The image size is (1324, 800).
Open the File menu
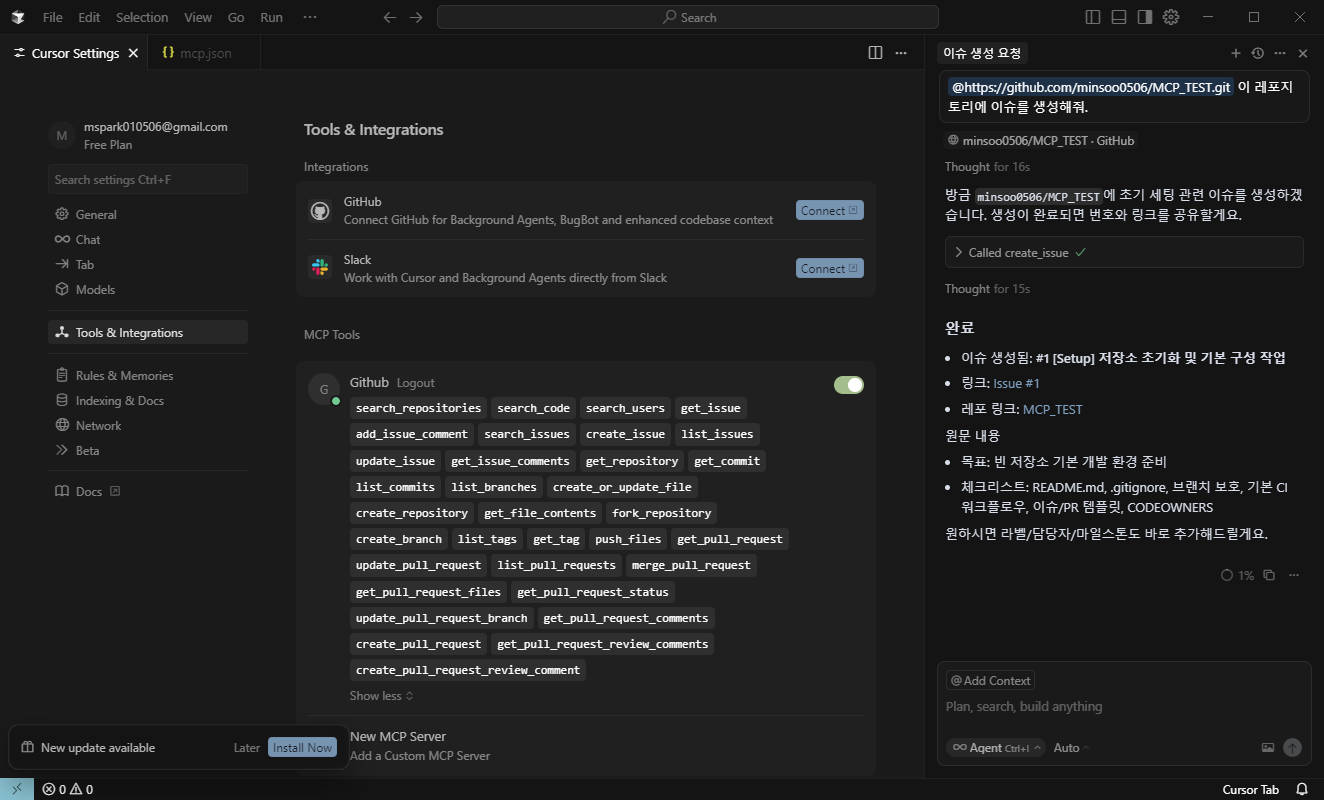[53, 17]
